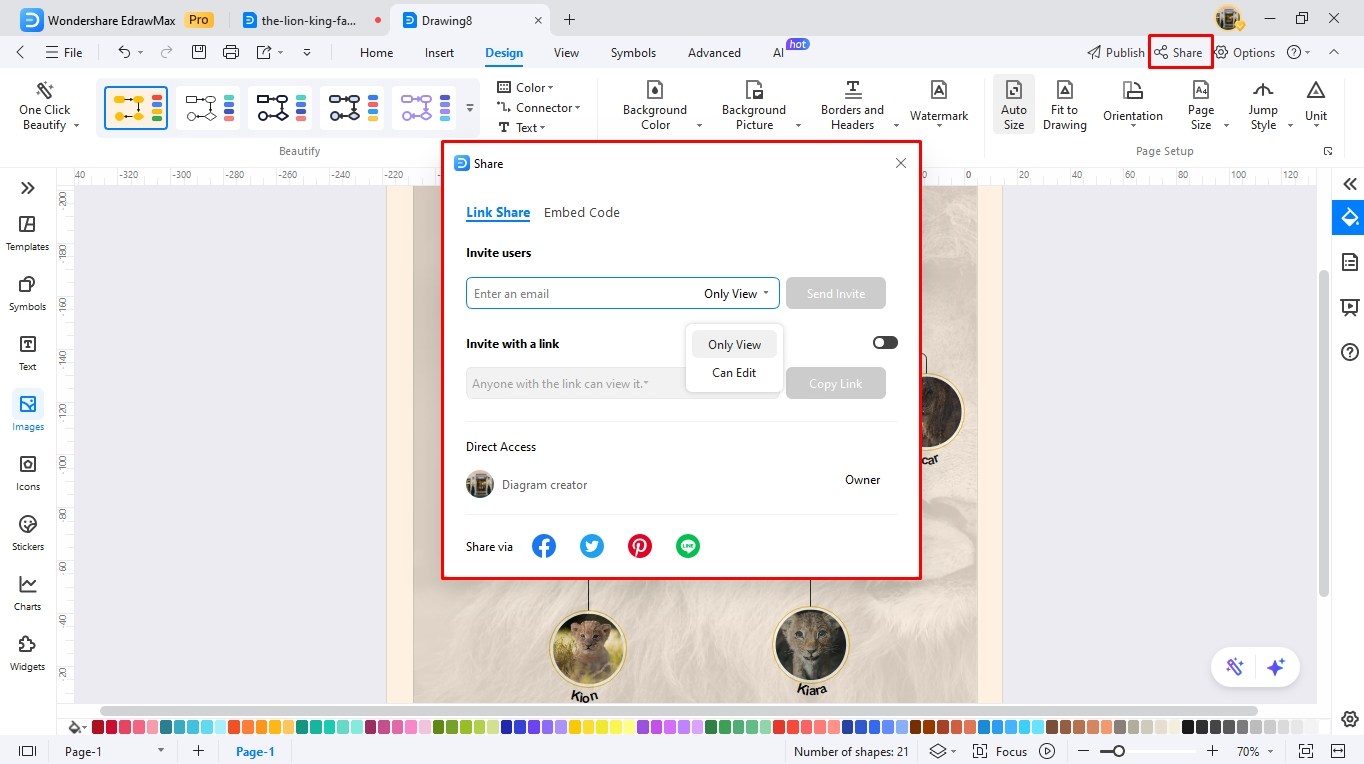Image resolution: width=1364 pixels, height=764 pixels.
Task: Add a new page with plus button
Action: 198,751
